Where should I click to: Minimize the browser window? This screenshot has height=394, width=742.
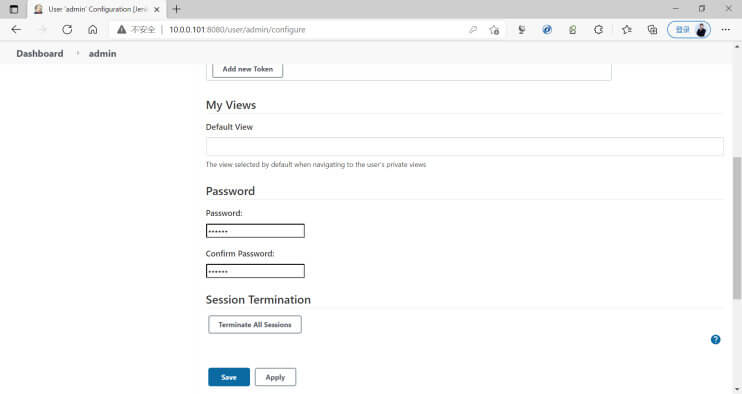pos(676,9)
